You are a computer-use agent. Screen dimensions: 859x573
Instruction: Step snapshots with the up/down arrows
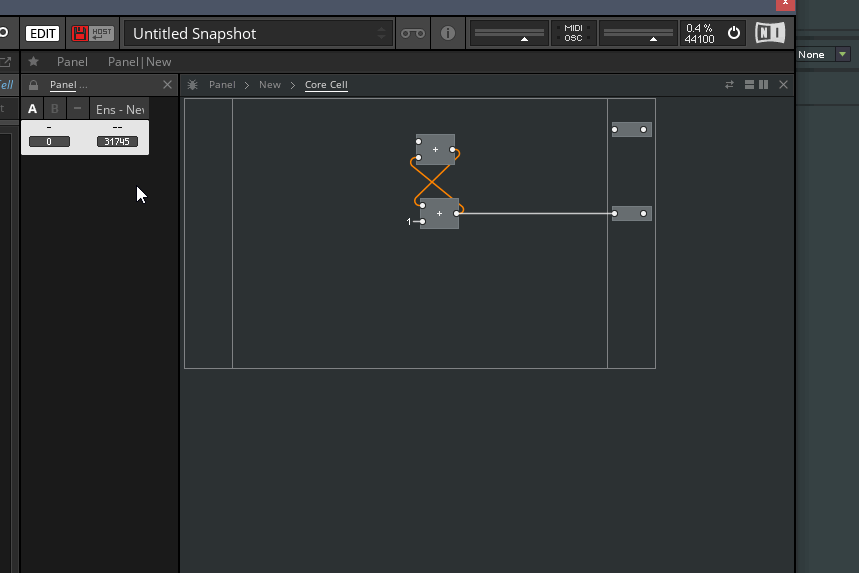pyautogui.click(x=381, y=33)
